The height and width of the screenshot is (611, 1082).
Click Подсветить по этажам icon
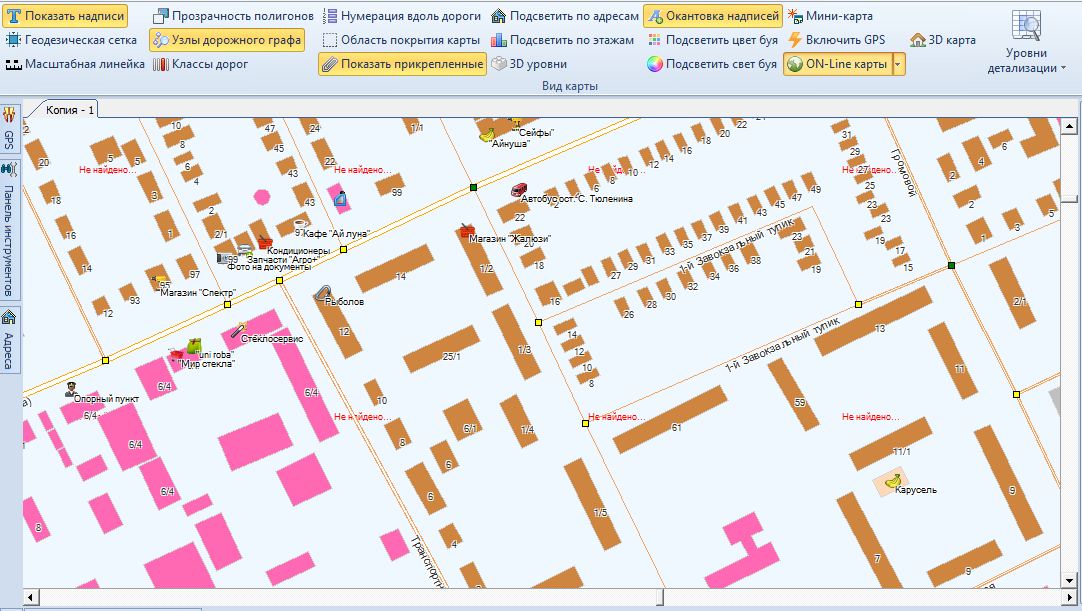pos(499,40)
